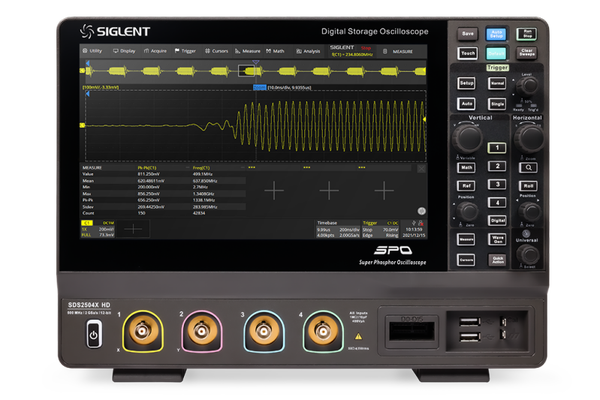Select Single trigger mode button

point(497,103)
